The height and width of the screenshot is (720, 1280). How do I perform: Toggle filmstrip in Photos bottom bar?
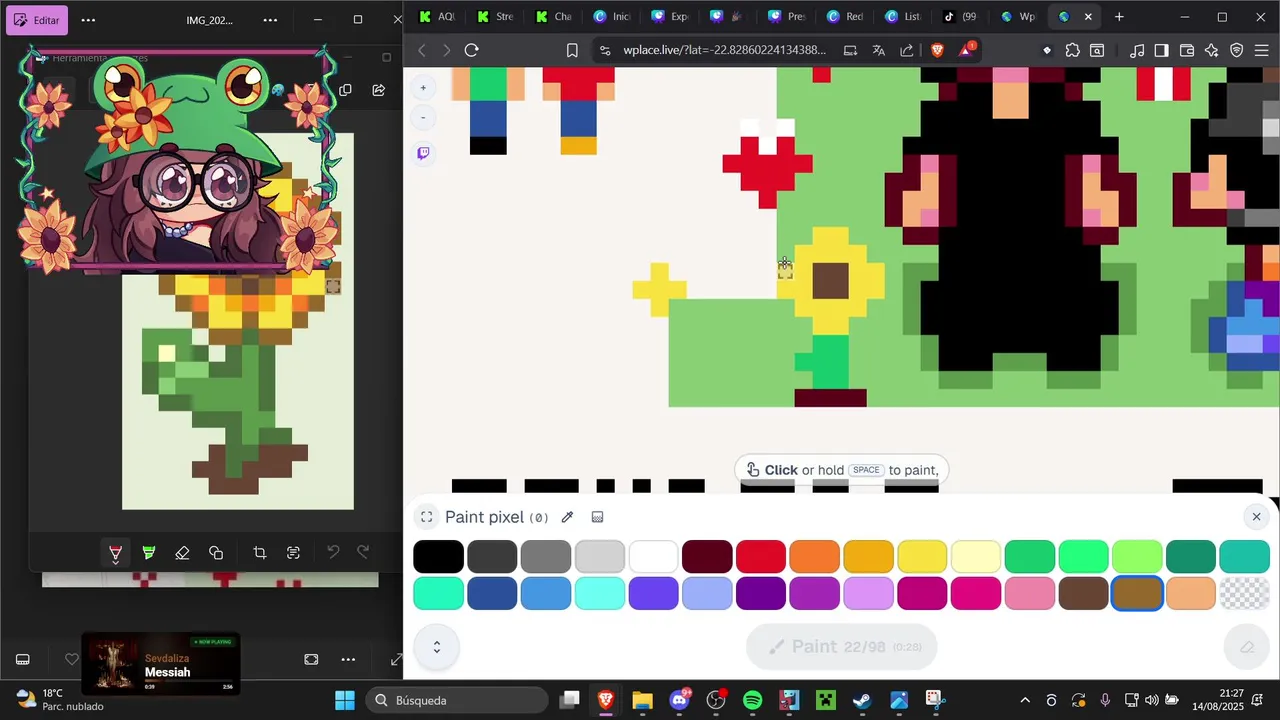[x=22, y=660]
